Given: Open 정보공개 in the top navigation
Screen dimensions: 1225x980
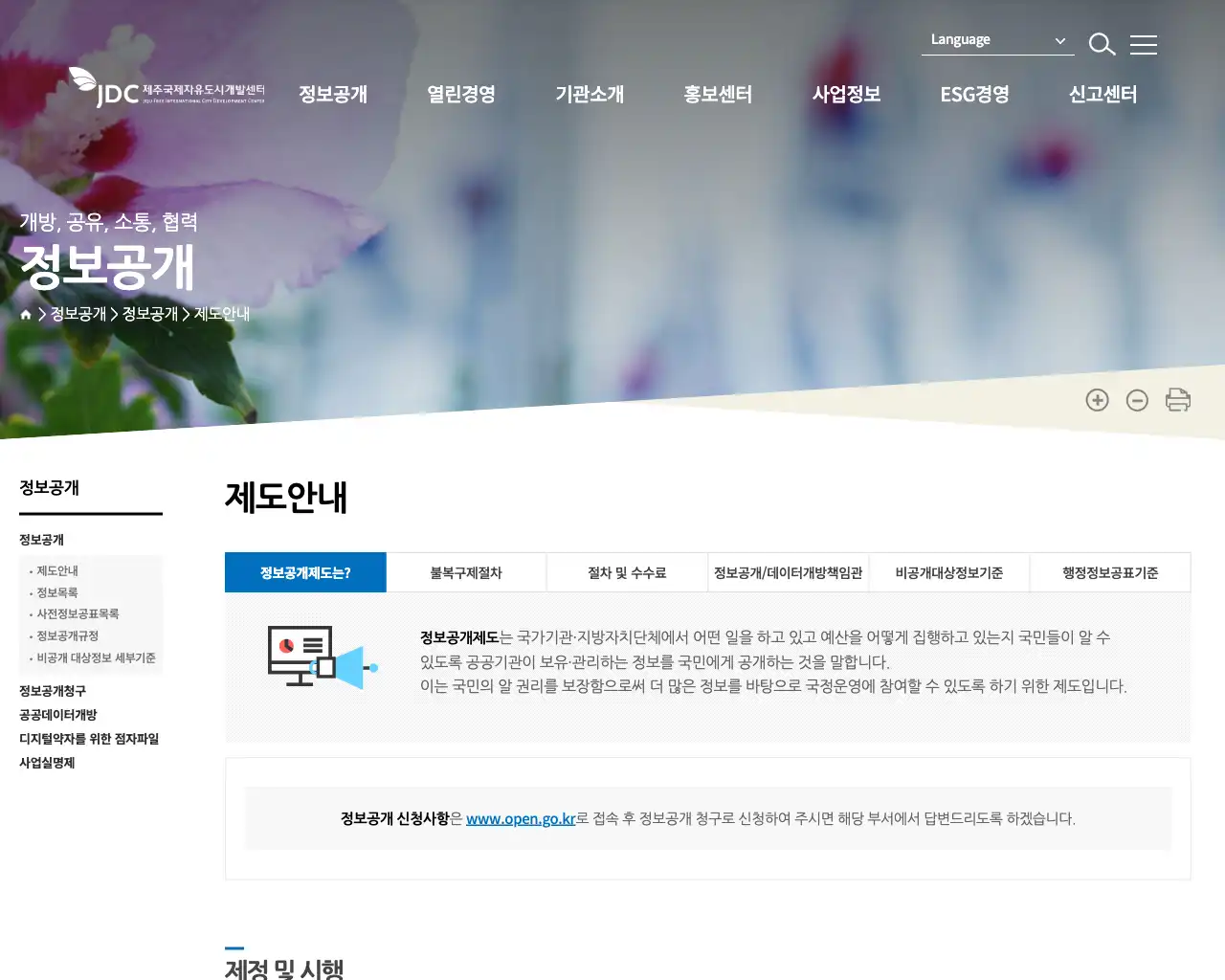Looking at the screenshot, I should 333,94.
